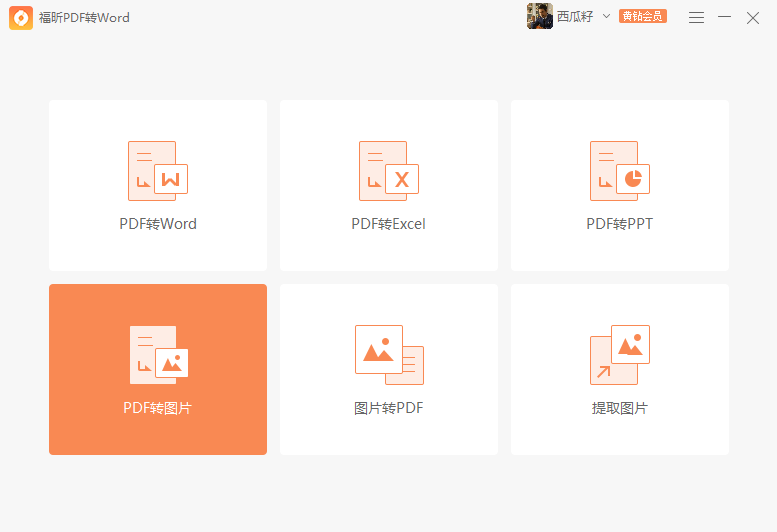Screen dimensions: 777x532
Task: Click the PDF to Excel document icon
Action: 388,171
